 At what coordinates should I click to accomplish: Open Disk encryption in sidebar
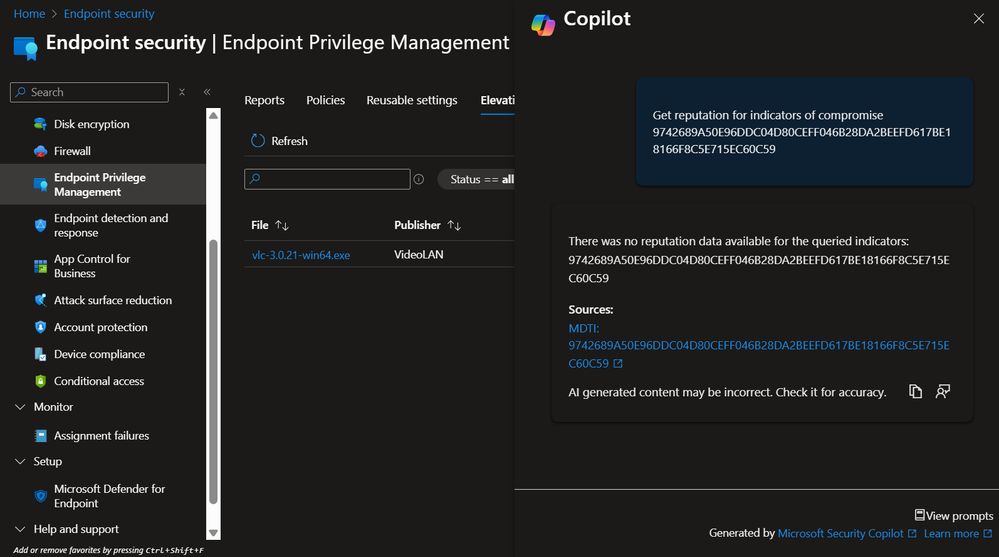click(x=91, y=124)
